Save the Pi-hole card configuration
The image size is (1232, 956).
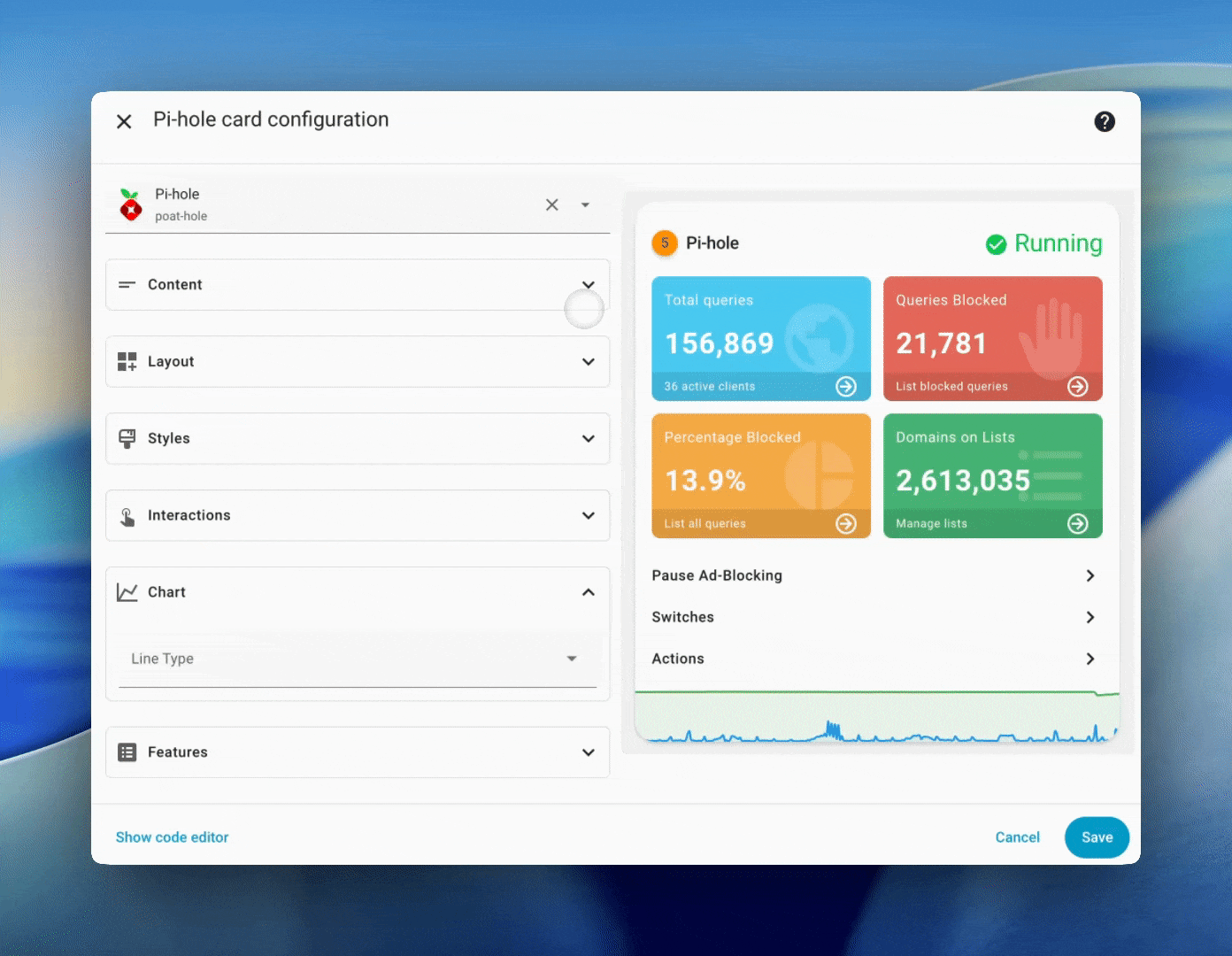[x=1097, y=836]
